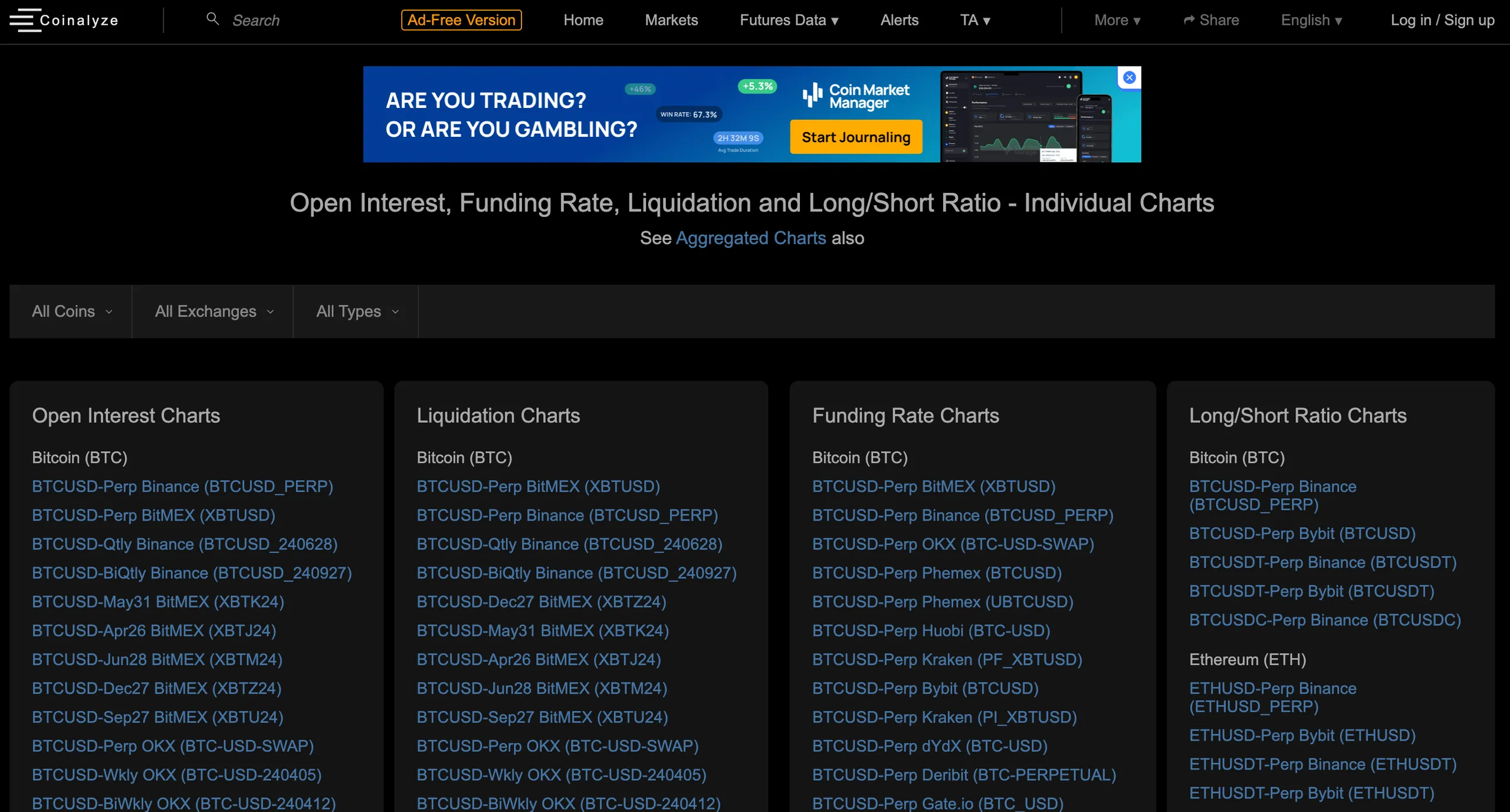This screenshot has width=1510, height=812.
Task: Open BTCUSD-Perp Binance open interest chart
Action: pos(183,486)
